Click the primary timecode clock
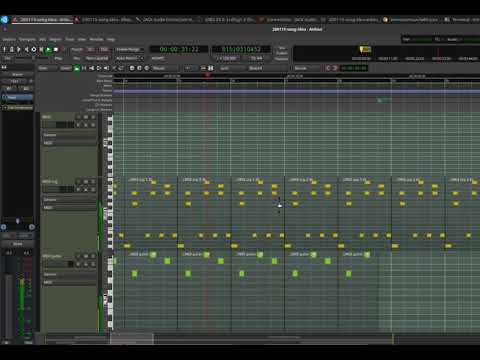This screenshot has height=360, width=480. (x=179, y=49)
